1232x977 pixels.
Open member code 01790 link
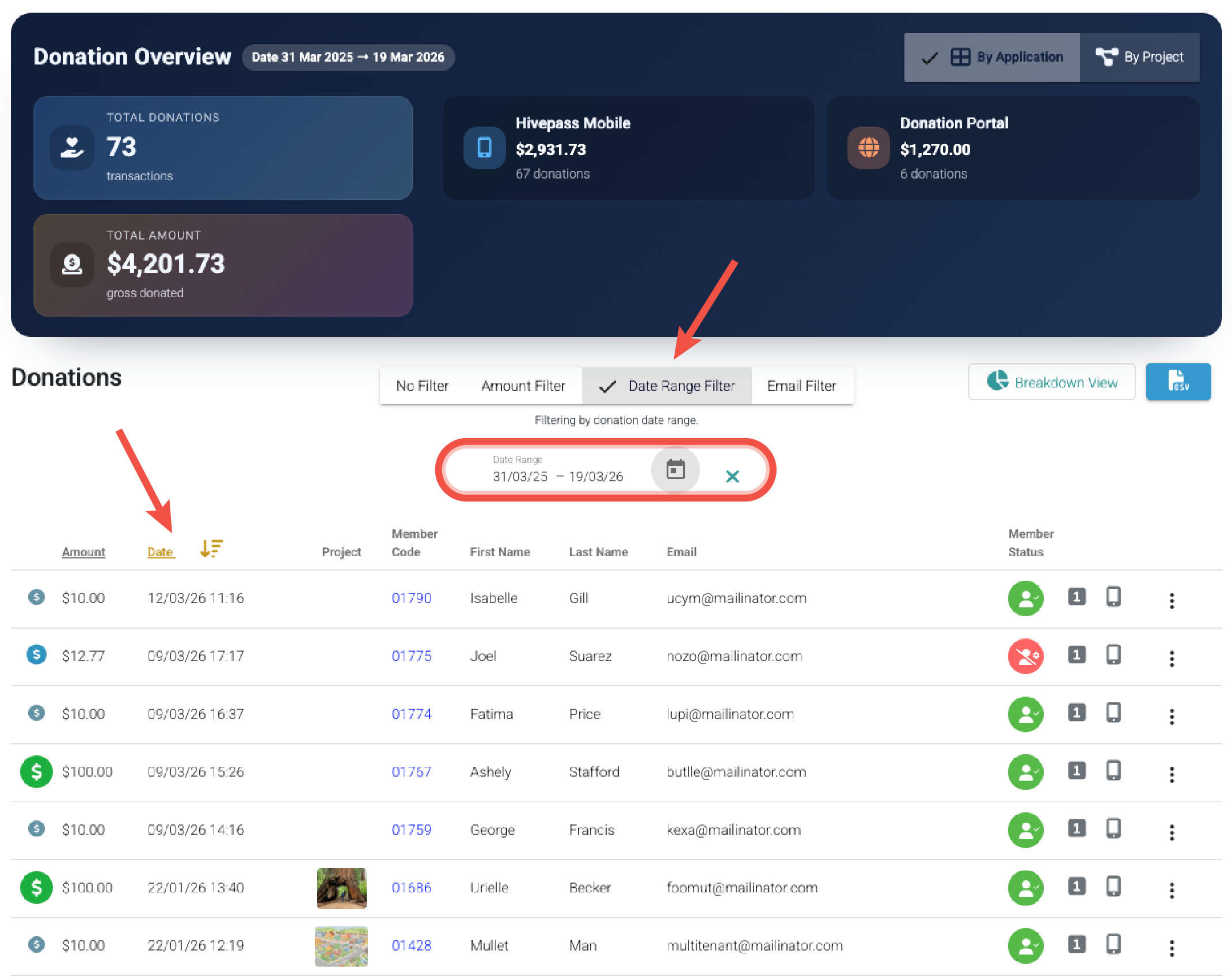[411, 598]
